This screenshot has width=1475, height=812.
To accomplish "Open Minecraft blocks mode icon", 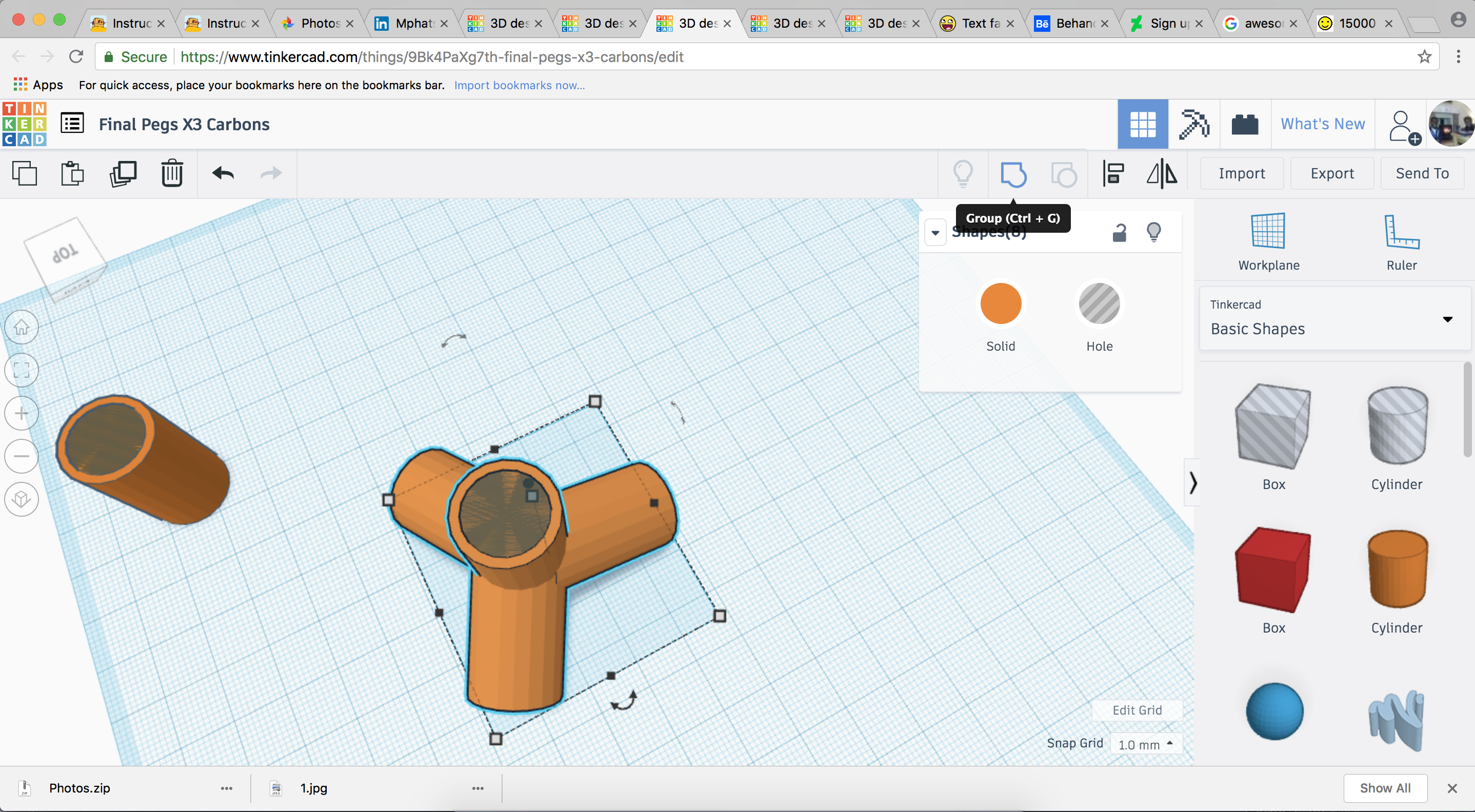I will [x=1194, y=124].
